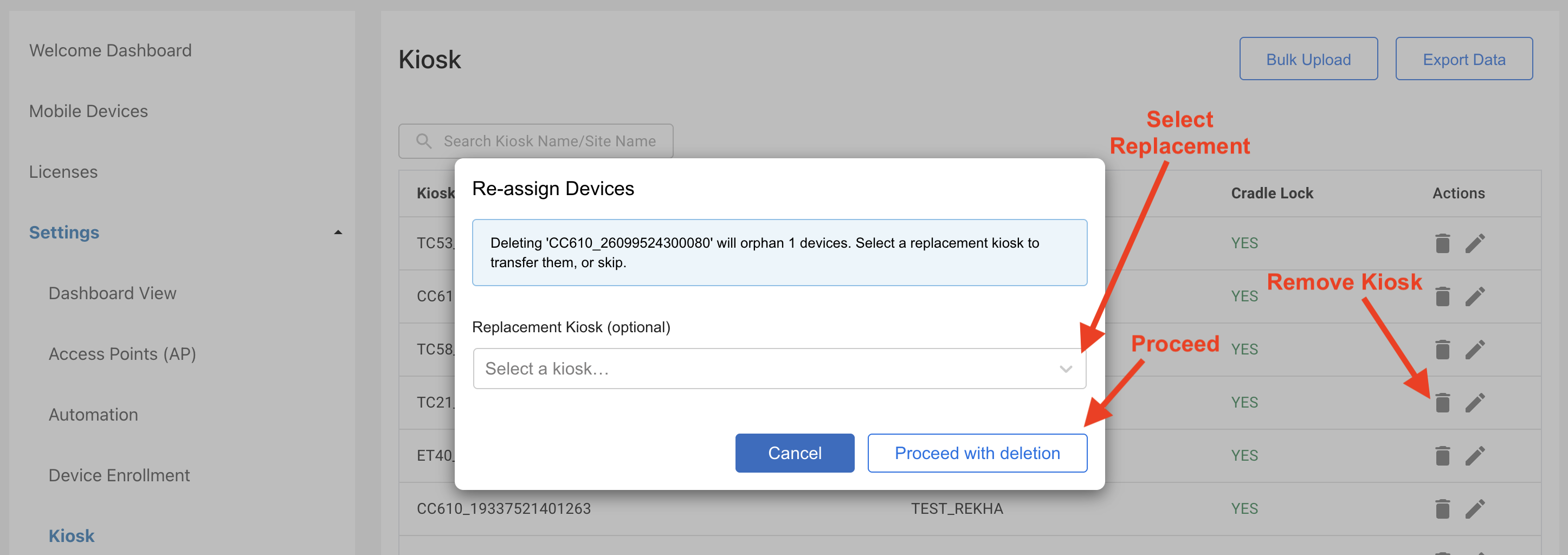
Task: Go to Mobile Devices in the sidebar
Action: tap(88, 111)
